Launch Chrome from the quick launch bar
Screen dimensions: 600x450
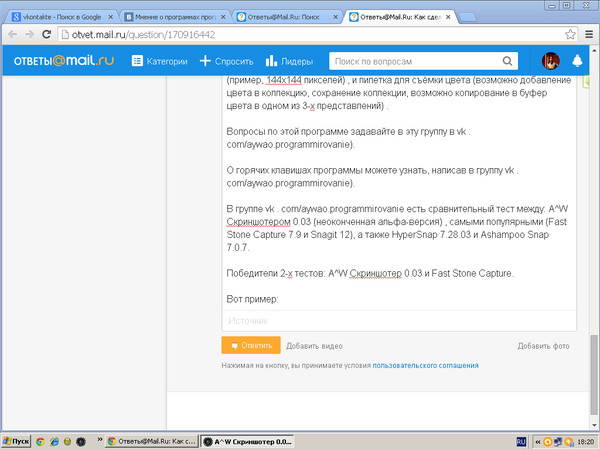click(x=40, y=442)
